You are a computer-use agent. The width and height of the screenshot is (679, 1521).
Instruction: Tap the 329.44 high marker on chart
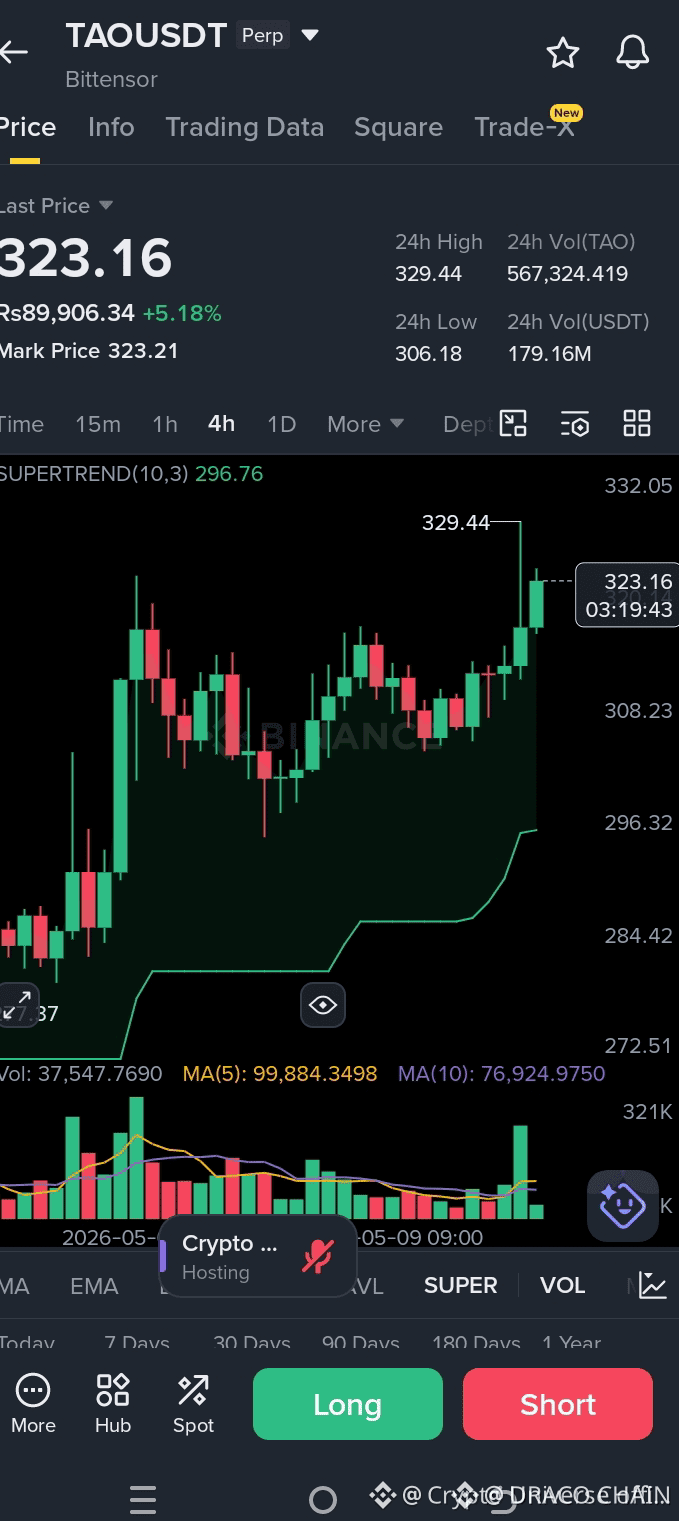coord(456,523)
